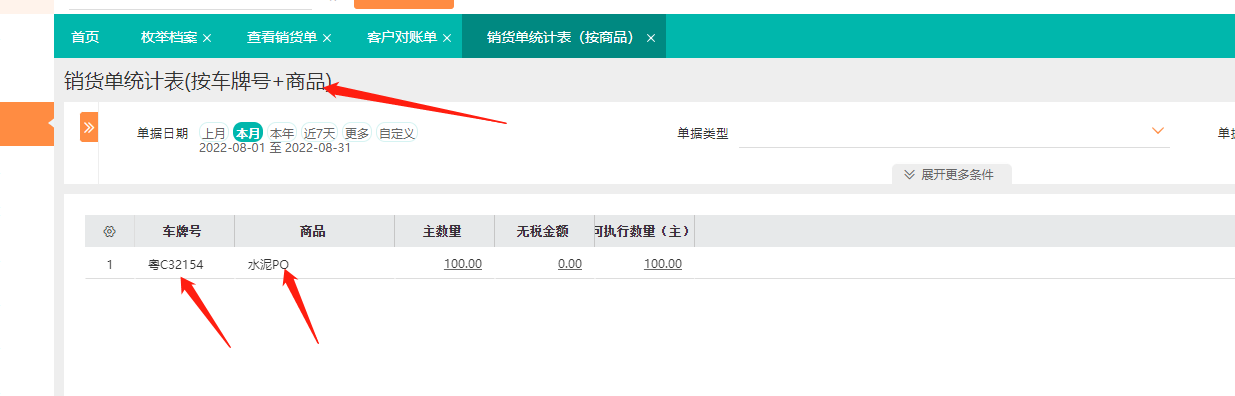Collapse filter panel with double-arrow icon

(x=89, y=127)
